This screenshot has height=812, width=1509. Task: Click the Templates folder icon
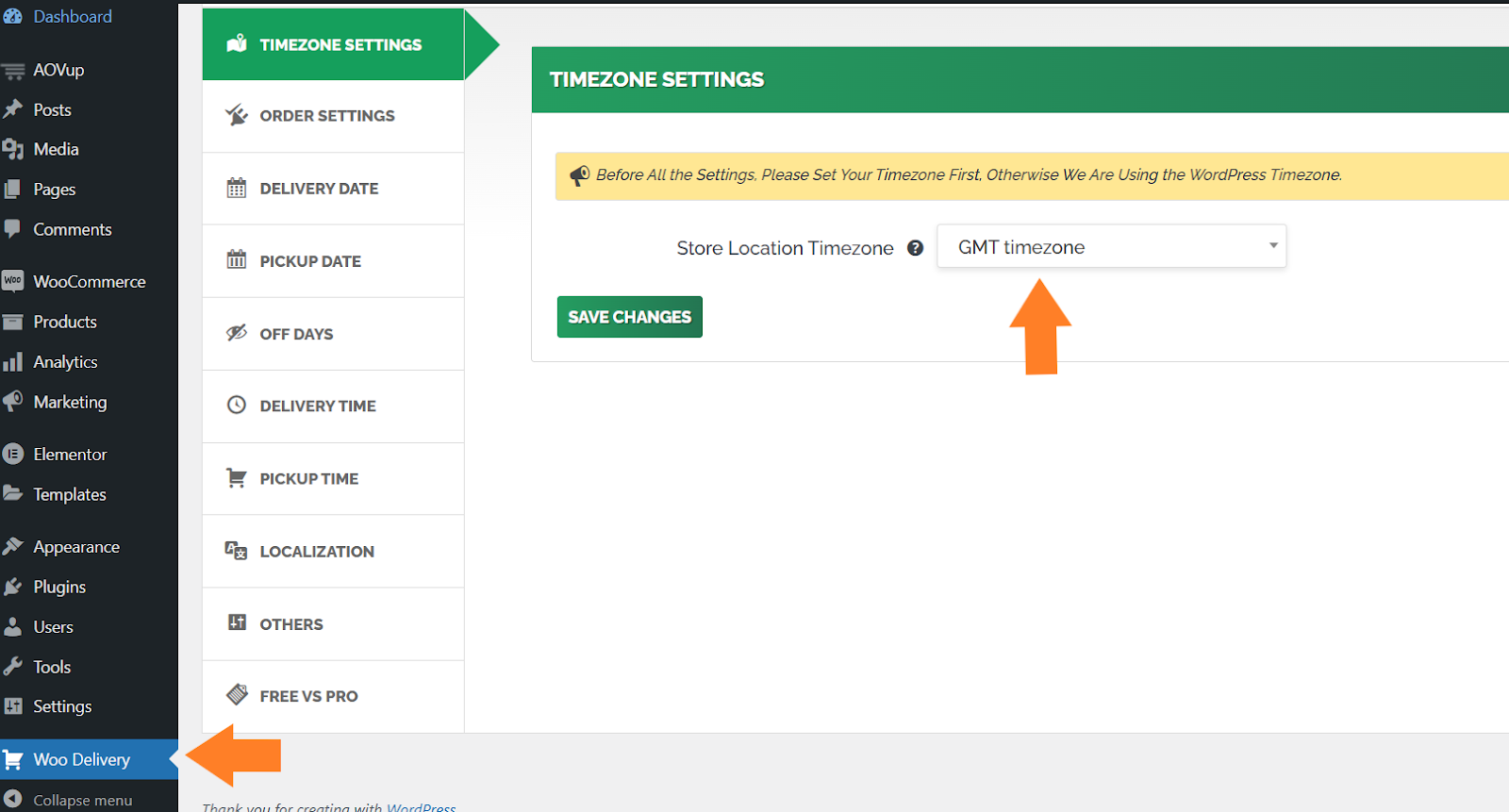pos(12,493)
